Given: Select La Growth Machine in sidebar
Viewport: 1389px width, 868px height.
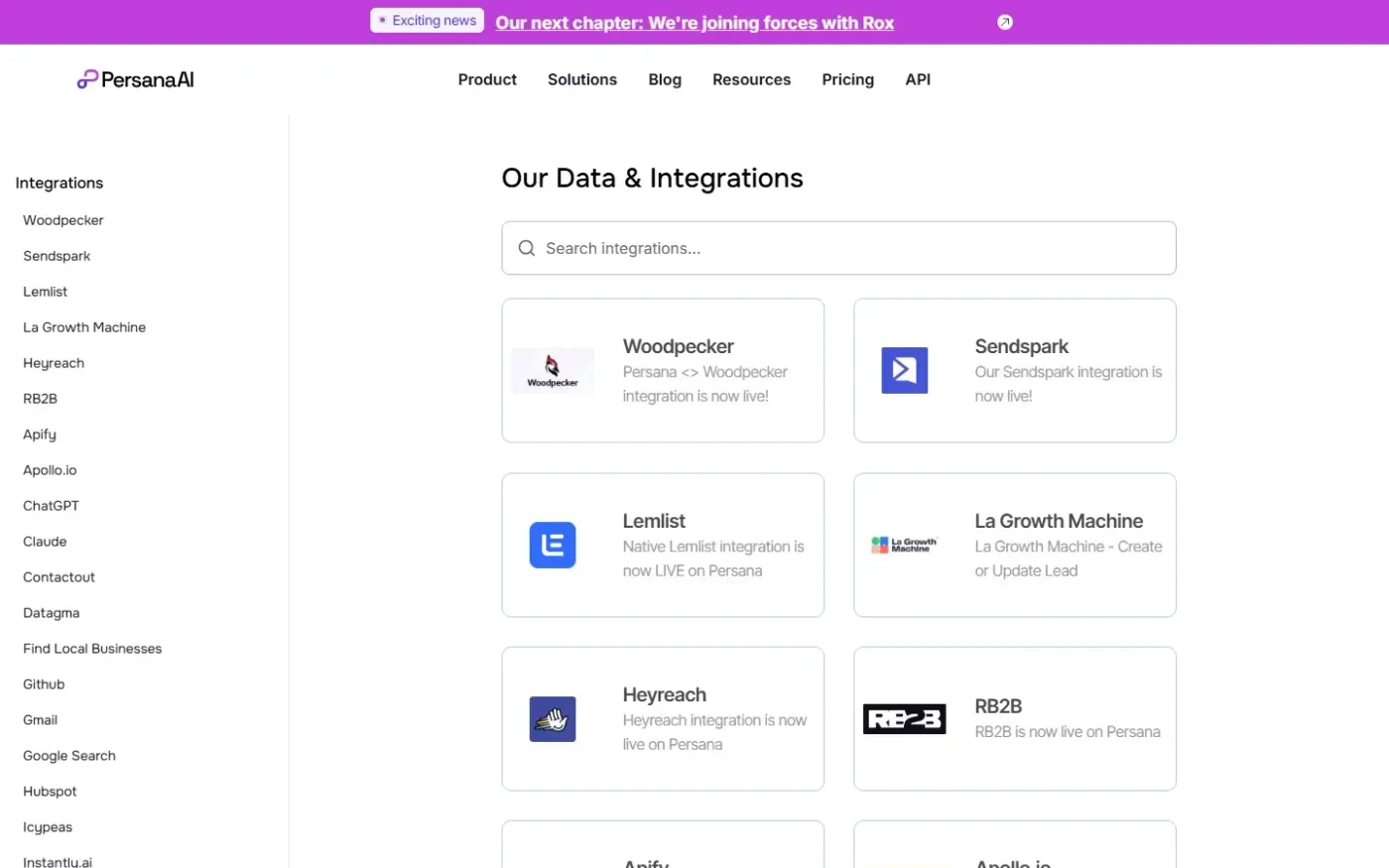Looking at the screenshot, I should point(84,327).
